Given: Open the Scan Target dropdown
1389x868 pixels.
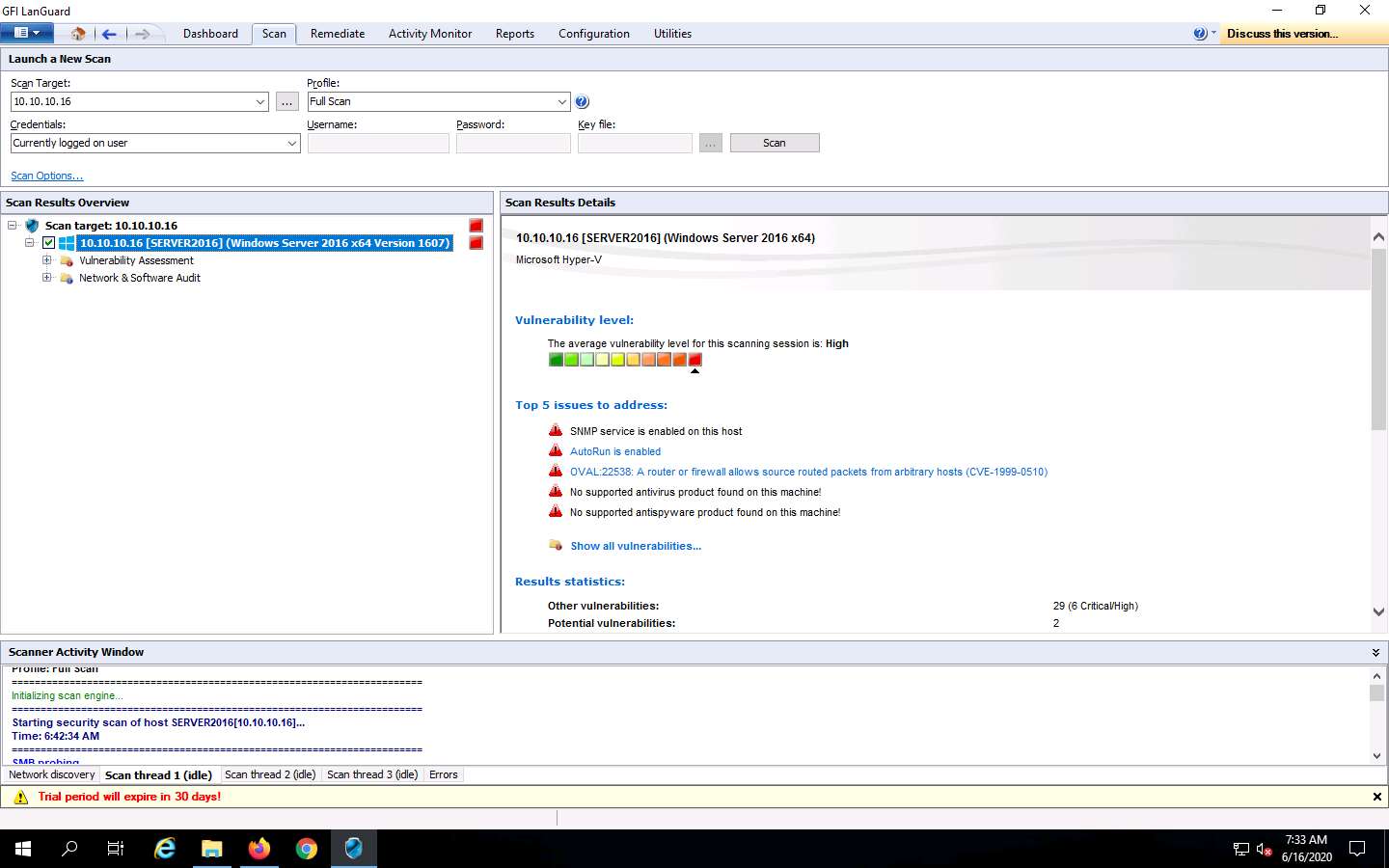Looking at the screenshot, I should tap(260, 102).
